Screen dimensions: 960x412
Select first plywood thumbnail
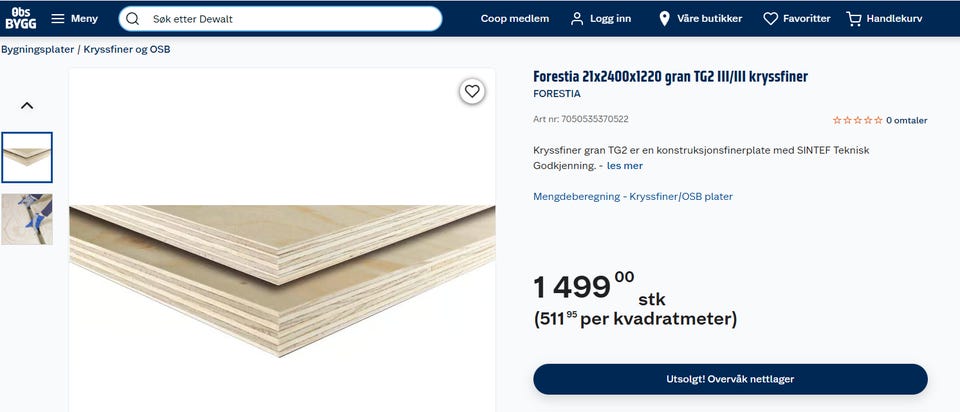[x=27, y=157]
